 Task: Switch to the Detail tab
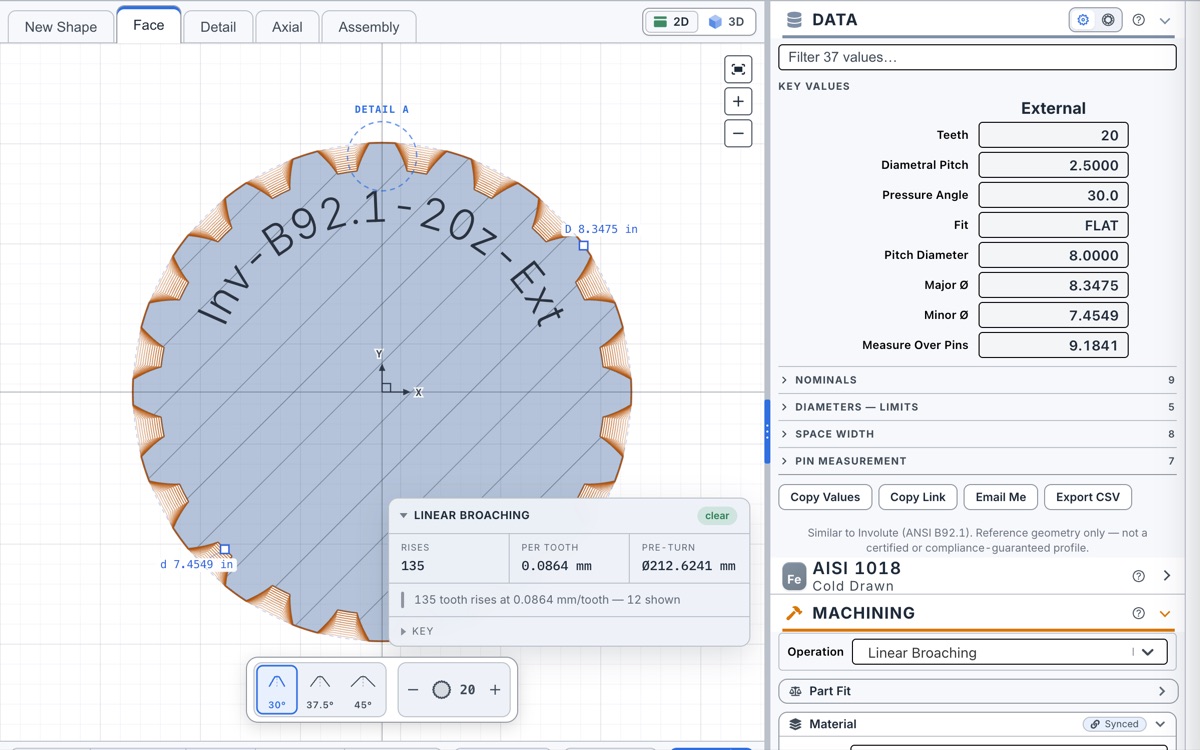click(x=218, y=27)
